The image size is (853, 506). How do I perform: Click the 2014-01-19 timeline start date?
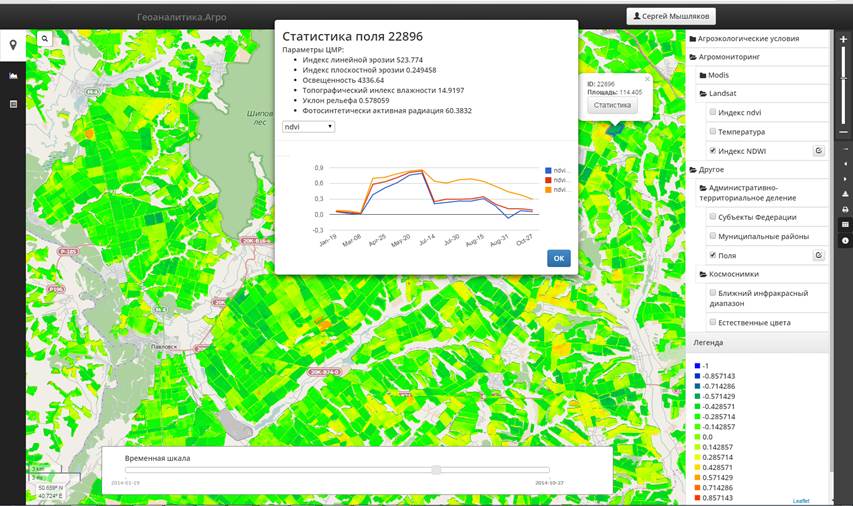125,483
